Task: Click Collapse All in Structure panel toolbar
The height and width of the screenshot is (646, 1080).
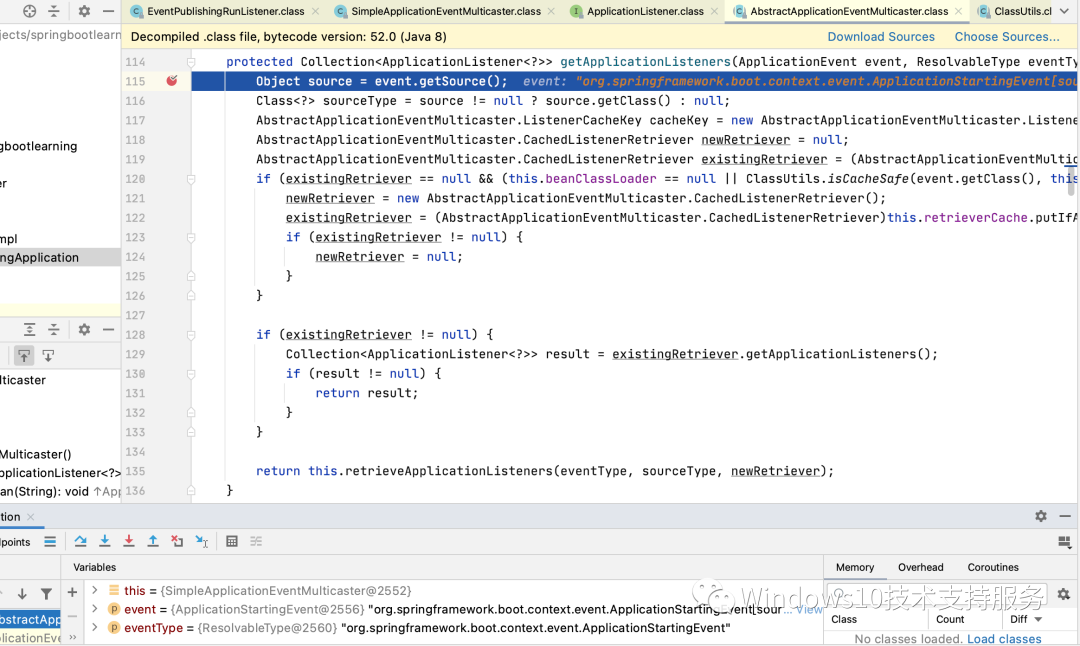Action: [54, 329]
